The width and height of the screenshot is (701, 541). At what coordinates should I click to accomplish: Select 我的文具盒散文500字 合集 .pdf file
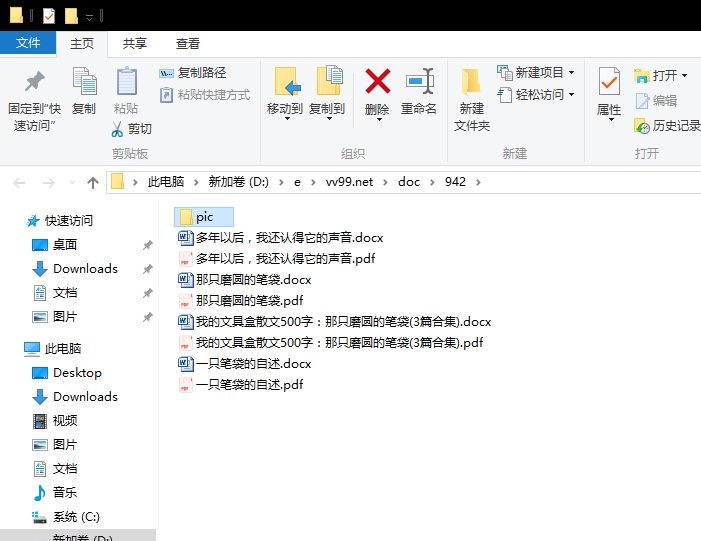click(x=331, y=342)
